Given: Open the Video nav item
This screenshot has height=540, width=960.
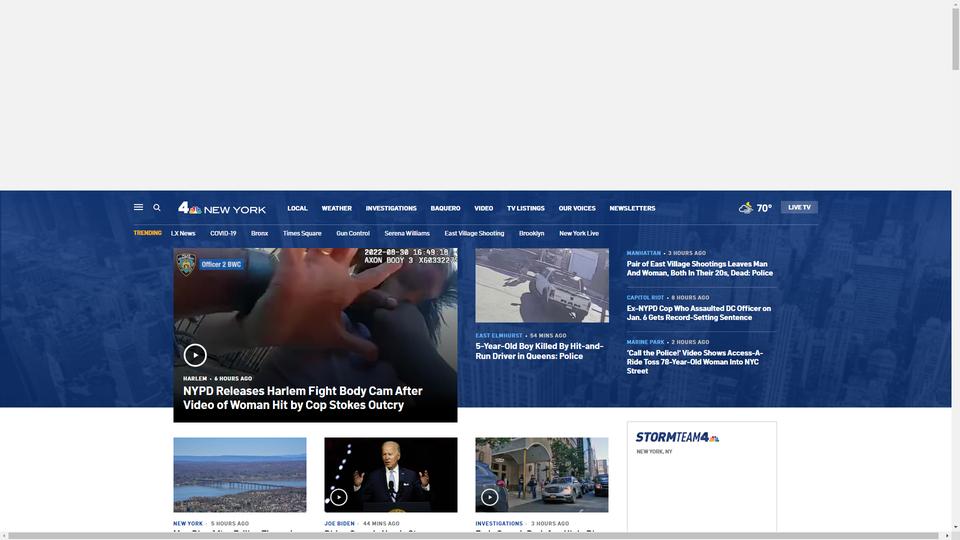Looking at the screenshot, I should 484,208.
